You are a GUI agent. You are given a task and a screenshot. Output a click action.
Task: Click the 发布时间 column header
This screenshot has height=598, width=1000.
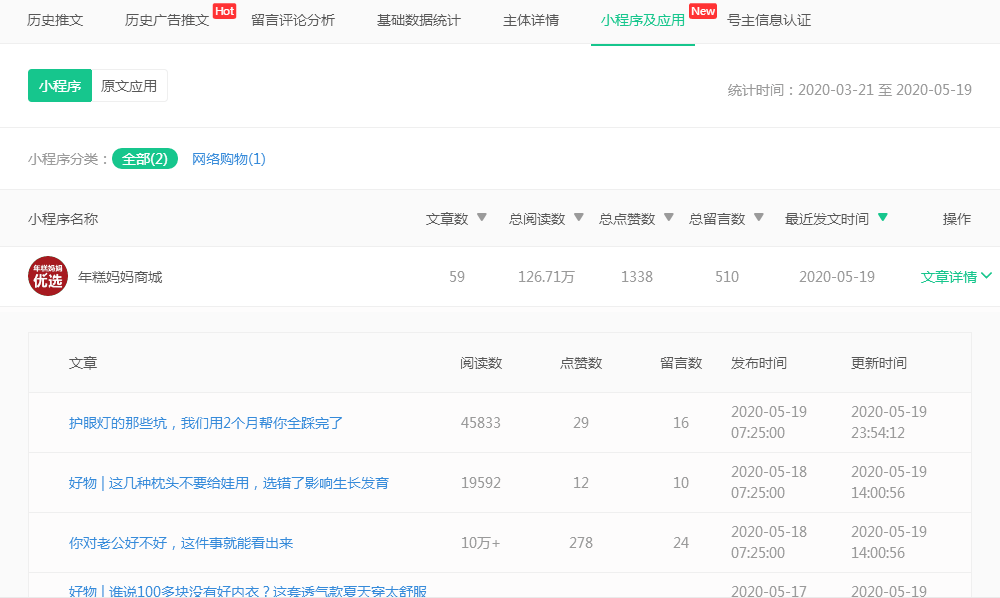pyautogui.click(x=758, y=363)
